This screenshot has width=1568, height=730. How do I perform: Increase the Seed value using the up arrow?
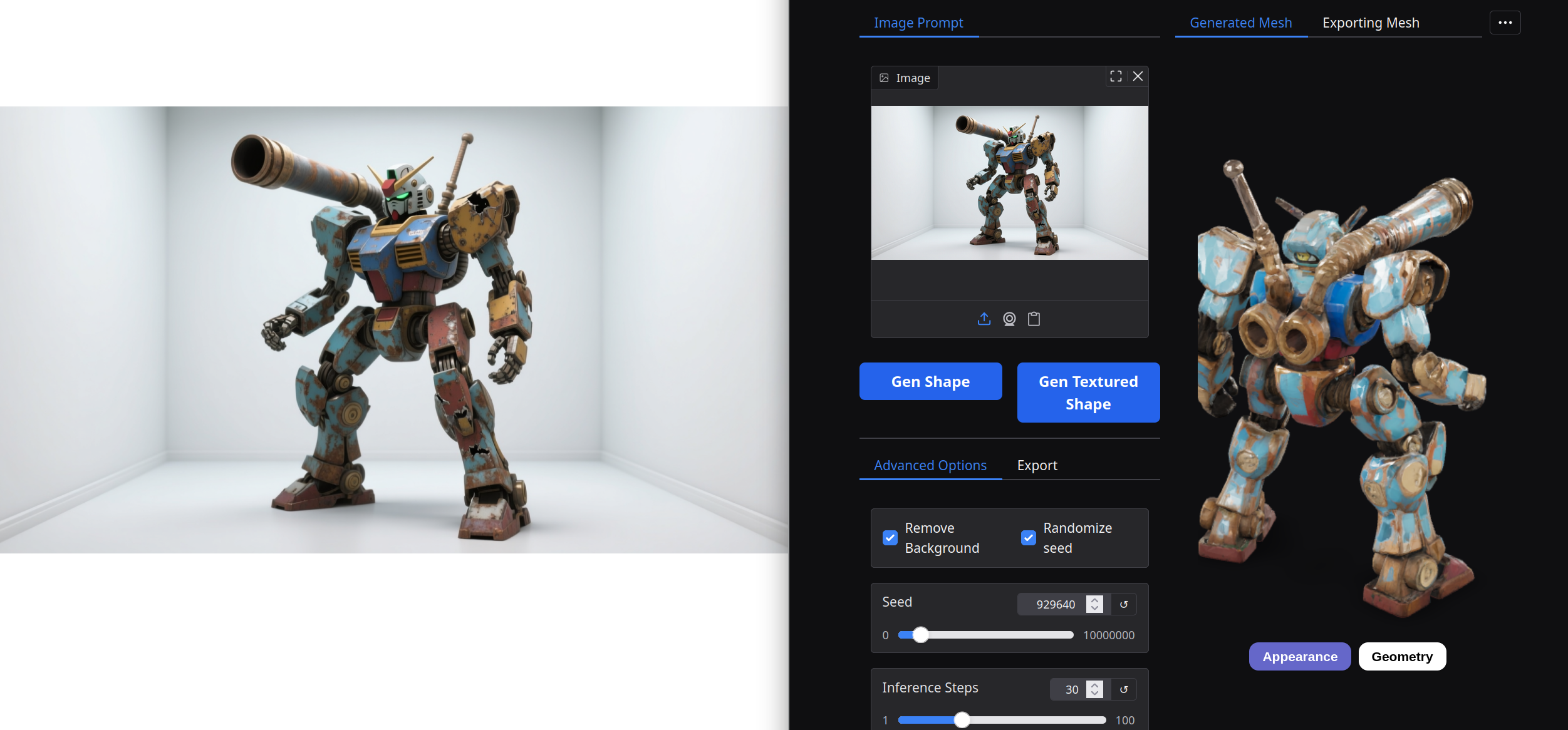[1094, 600]
